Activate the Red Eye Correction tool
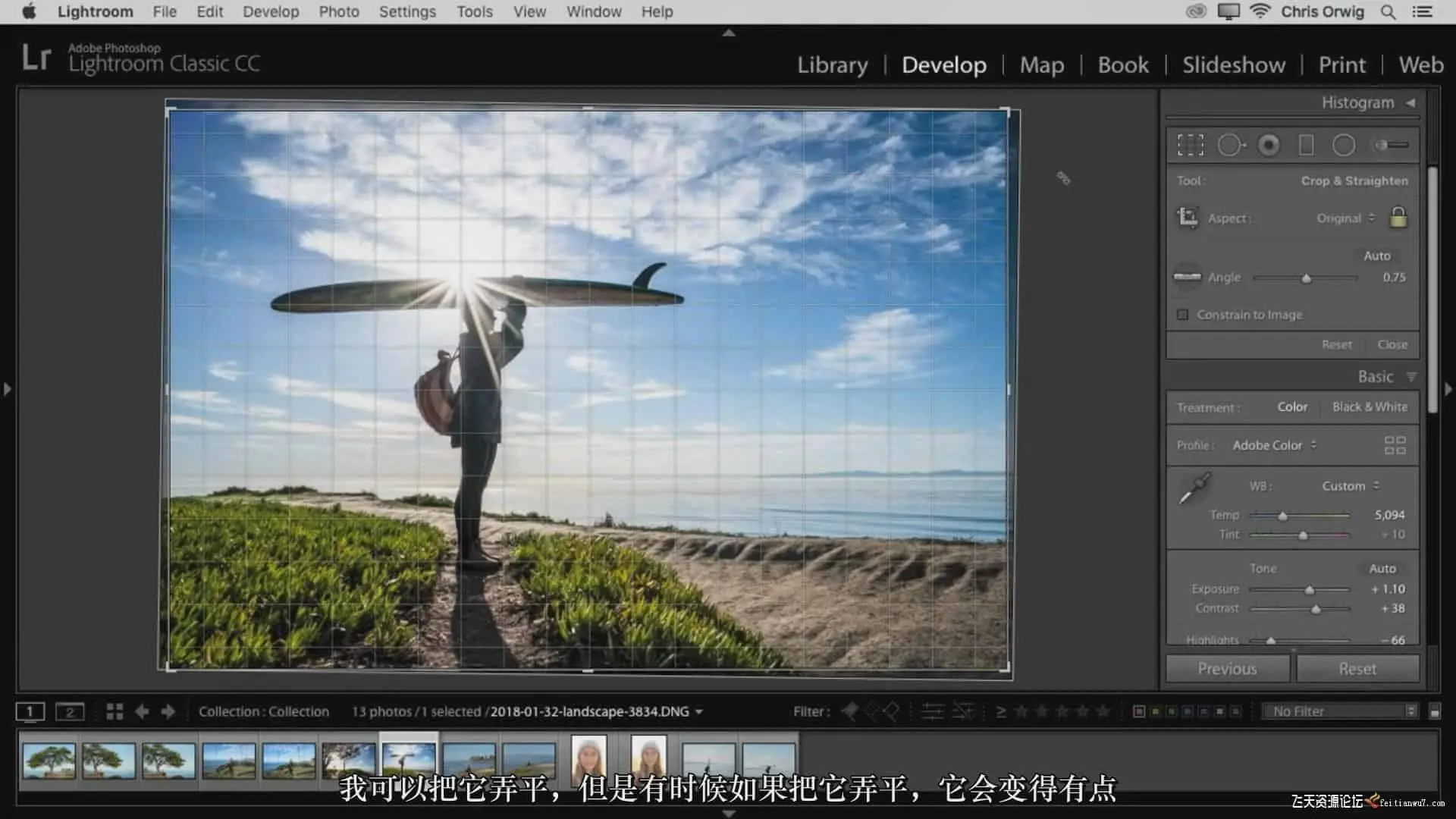Screen dimensions: 1456x819 coord(1269,145)
